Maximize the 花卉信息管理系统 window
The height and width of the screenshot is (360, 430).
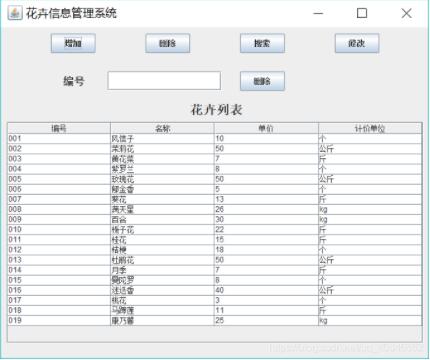362,13
